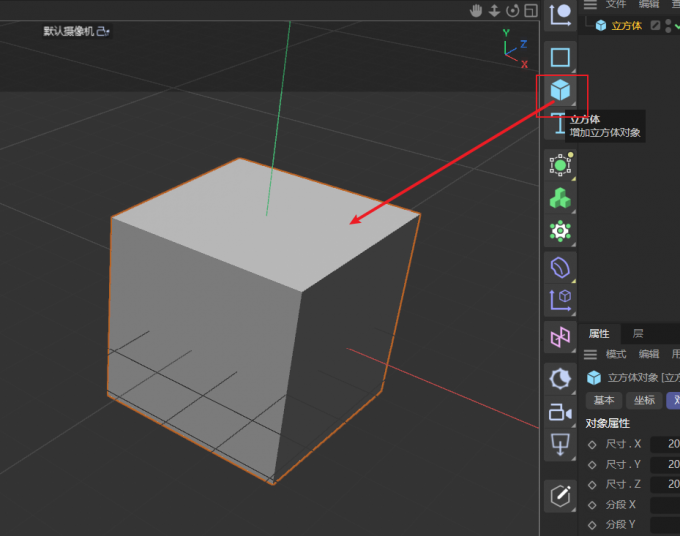Open 模式 menu in attribute manager

(616, 354)
